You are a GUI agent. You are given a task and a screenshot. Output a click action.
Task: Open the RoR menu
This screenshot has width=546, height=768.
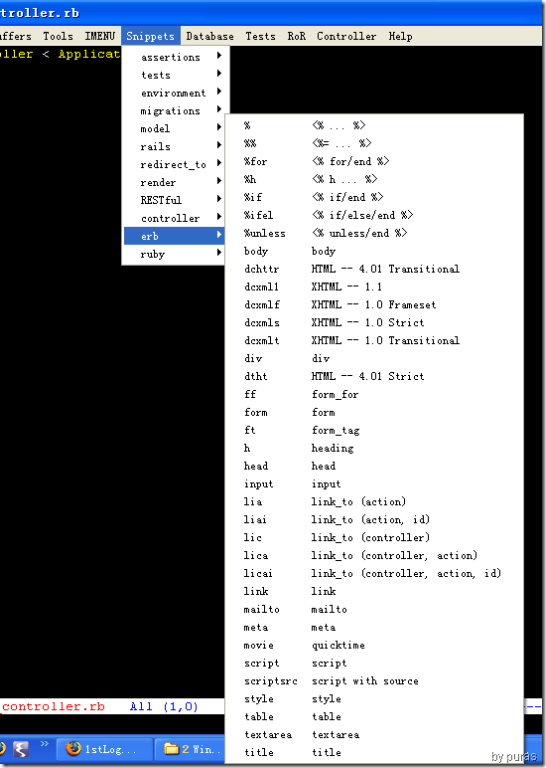(296, 36)
